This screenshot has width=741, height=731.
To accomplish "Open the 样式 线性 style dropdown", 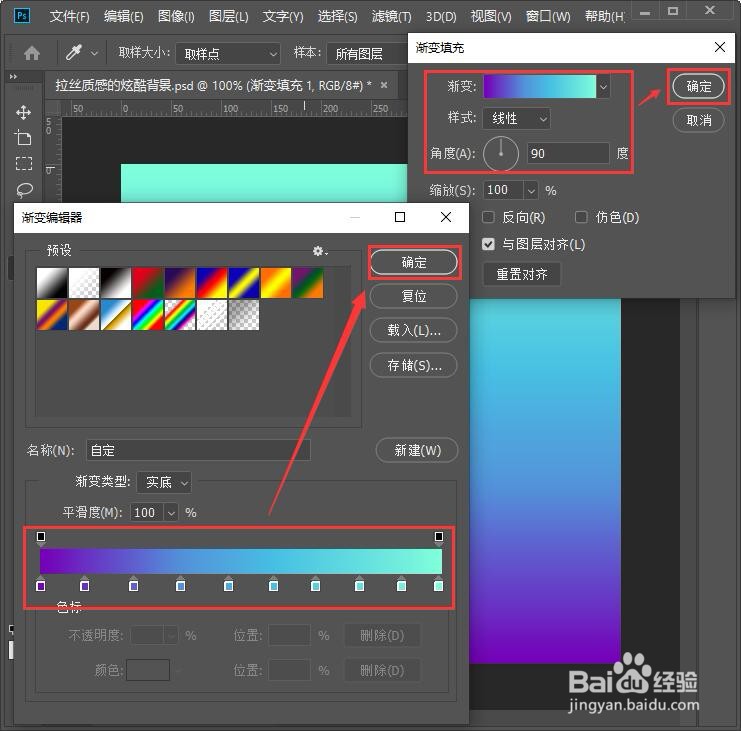I will pyautogui.click(x=517, y=118).
